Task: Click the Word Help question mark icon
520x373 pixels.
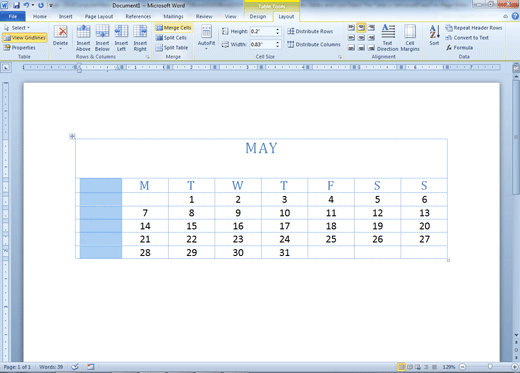Action: tap(515, 16)
